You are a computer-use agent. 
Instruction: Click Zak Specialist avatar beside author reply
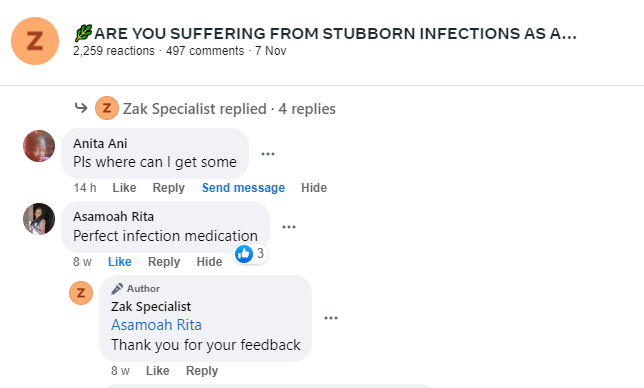pos(81,293)
